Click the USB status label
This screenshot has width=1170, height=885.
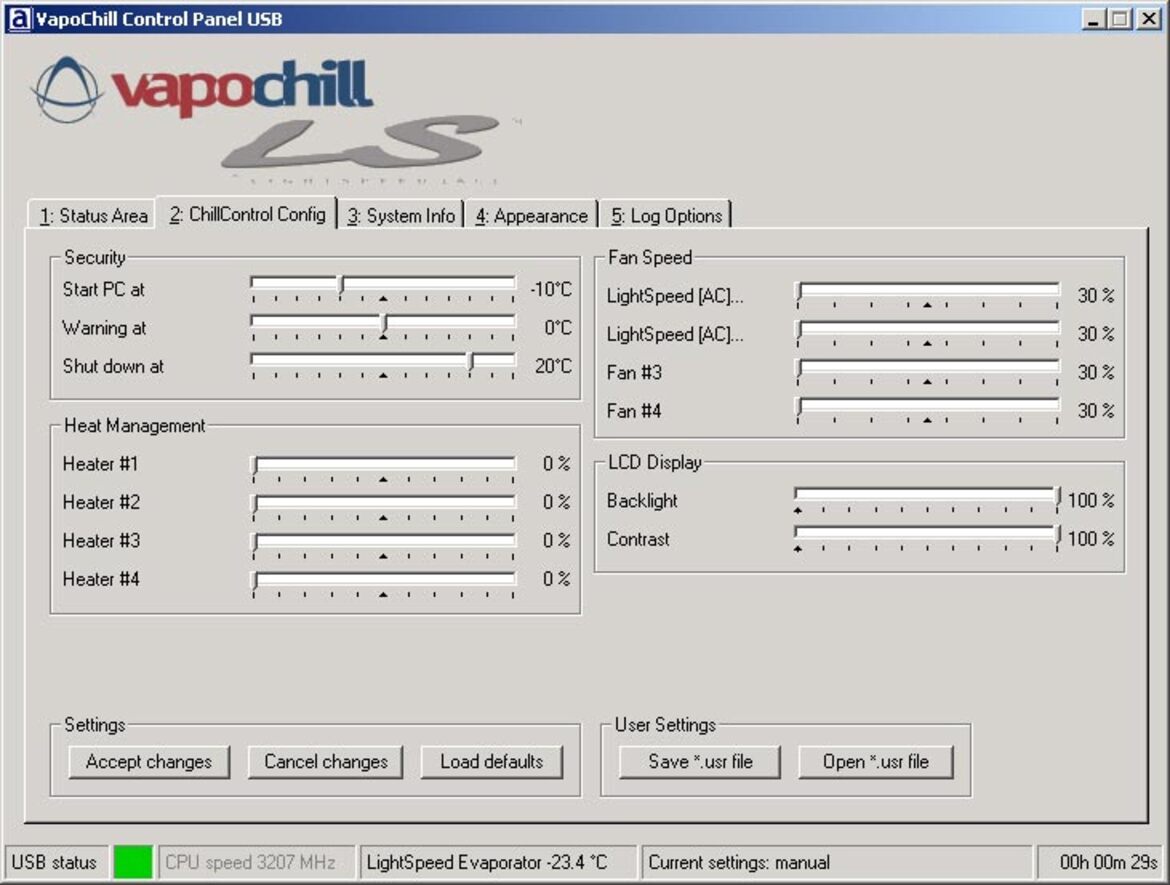tap(54, 862)
